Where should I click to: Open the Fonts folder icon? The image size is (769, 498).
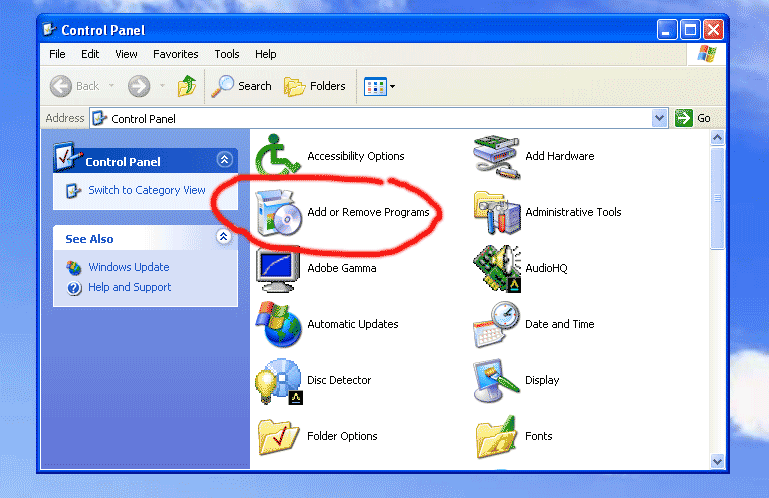tap(496, 437)
